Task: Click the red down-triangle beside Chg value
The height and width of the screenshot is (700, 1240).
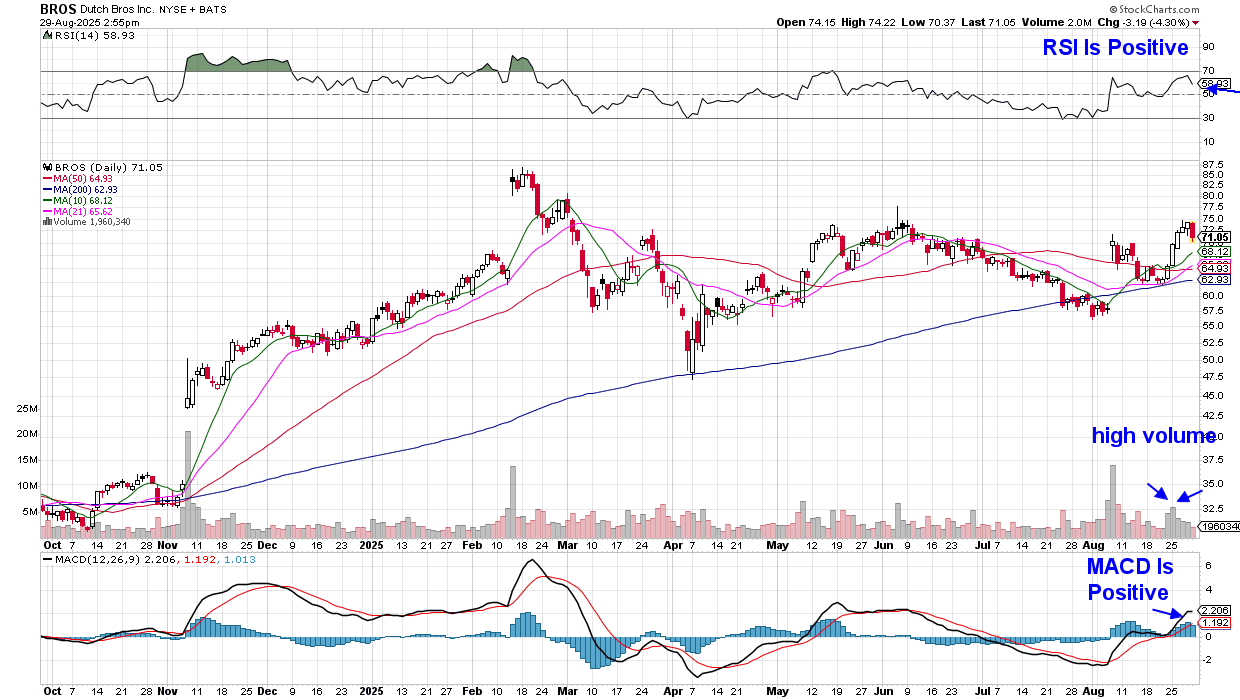Action: 1195,21
